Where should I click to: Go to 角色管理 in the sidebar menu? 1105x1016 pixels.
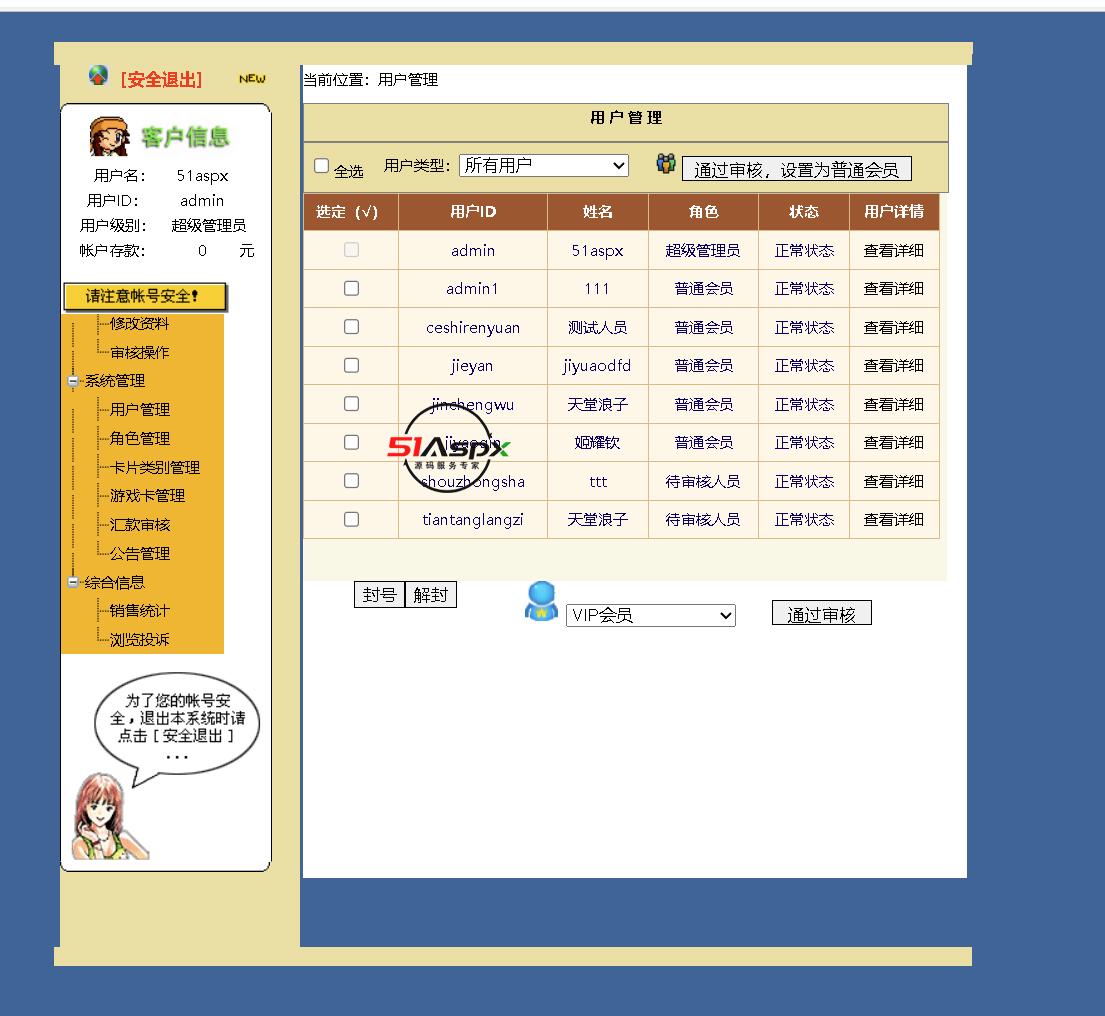[140, 438]
